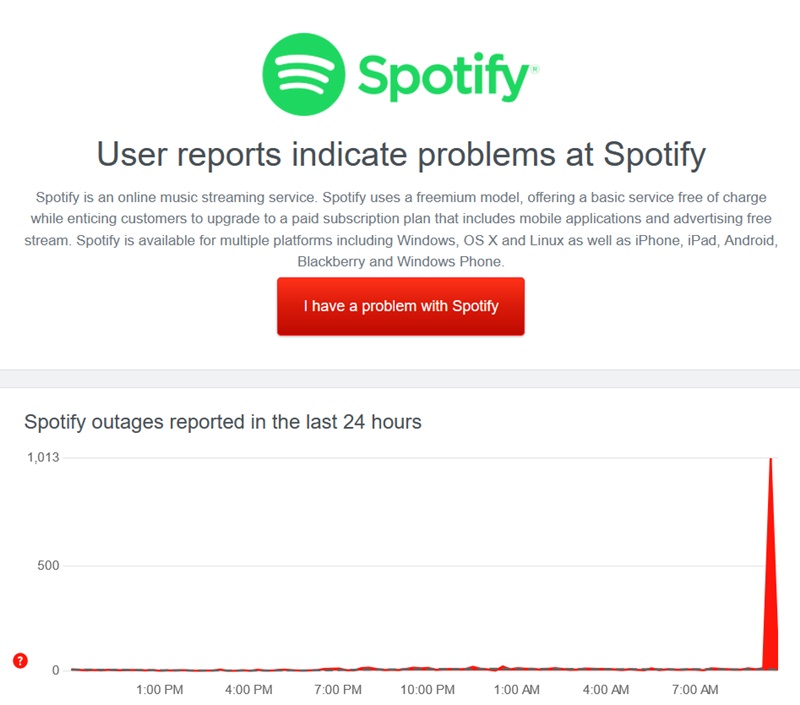Open the red question mark help icon
Screen dimensions: 800x705
(x=20, y=661)
